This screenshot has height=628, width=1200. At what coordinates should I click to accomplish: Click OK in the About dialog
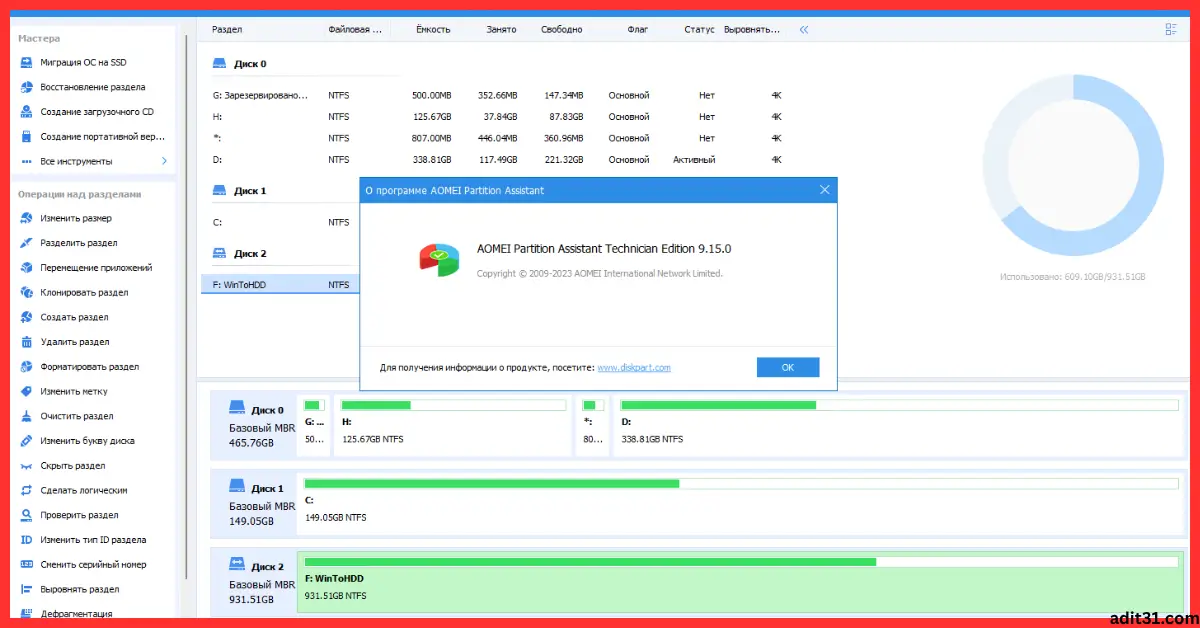pos(788,367)
